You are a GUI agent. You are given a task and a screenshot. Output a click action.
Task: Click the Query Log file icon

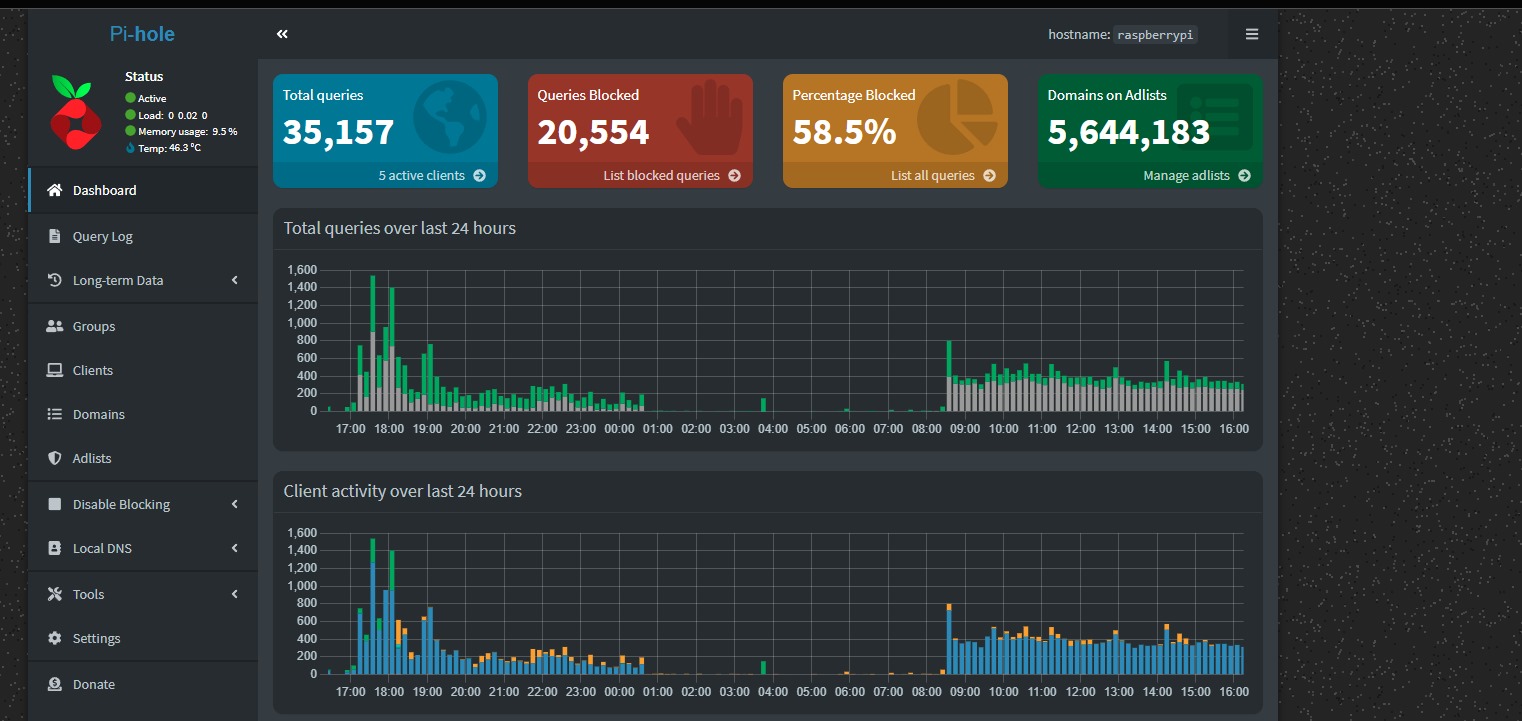click(55, 237)
